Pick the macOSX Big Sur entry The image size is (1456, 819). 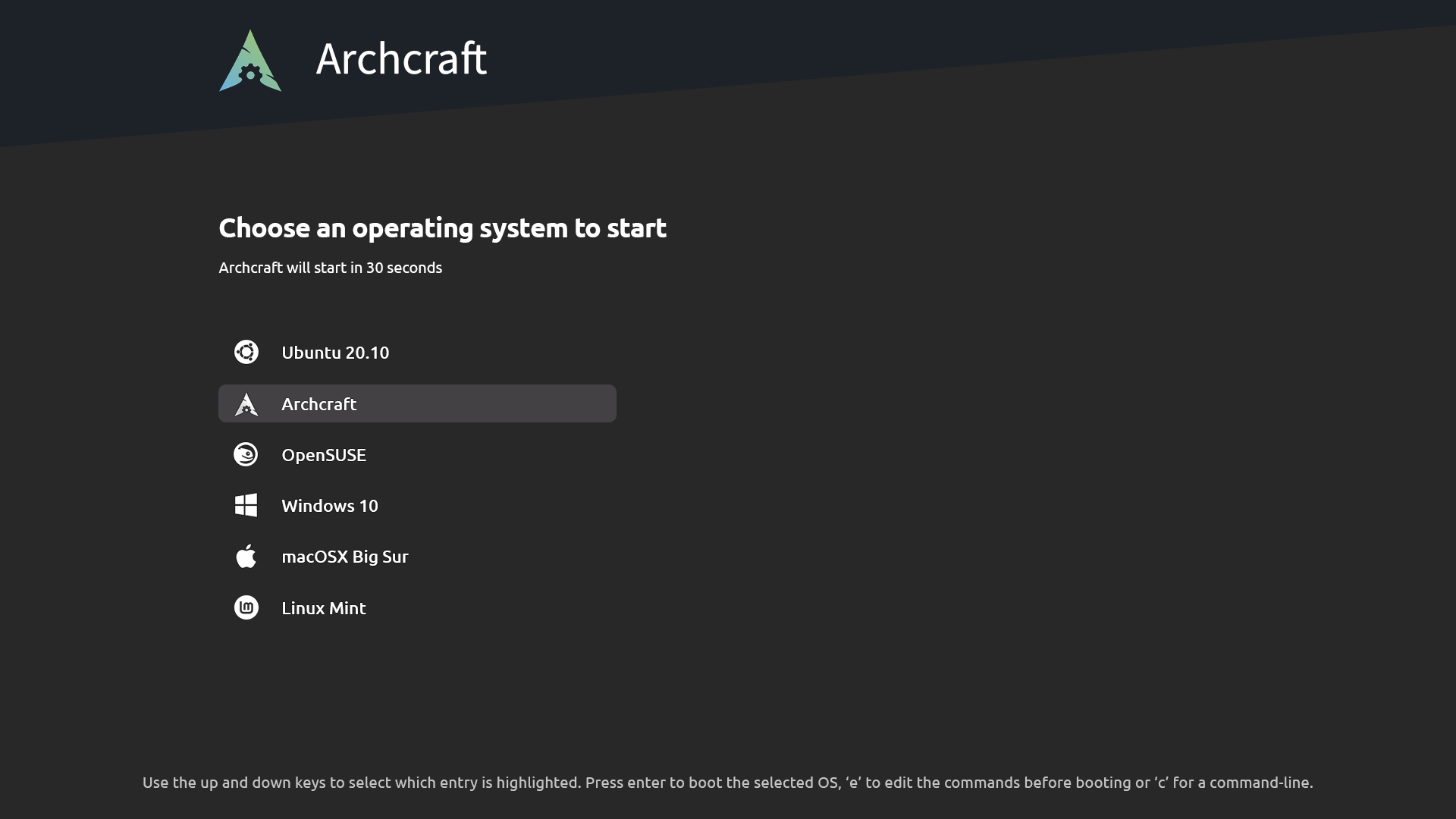click(417, 556)
